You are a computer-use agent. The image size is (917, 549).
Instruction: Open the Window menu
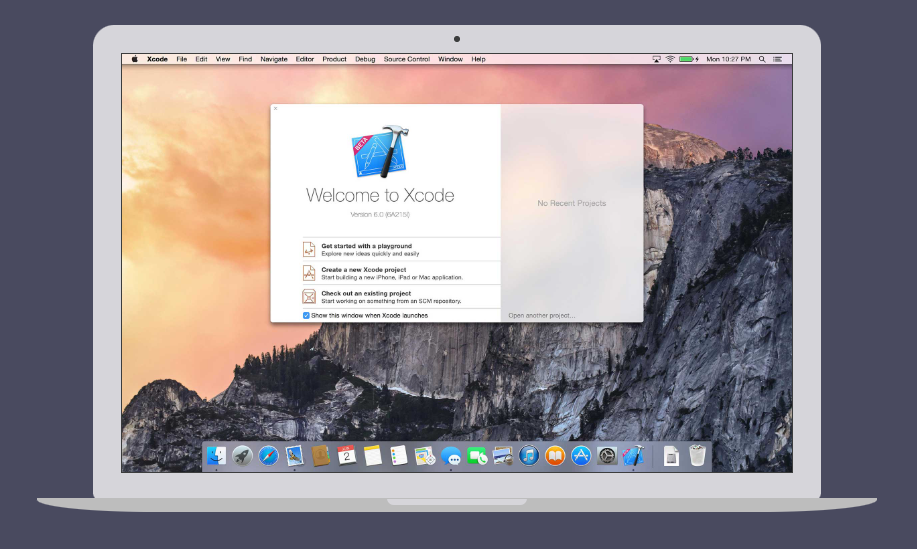click(x=450, y=59)
